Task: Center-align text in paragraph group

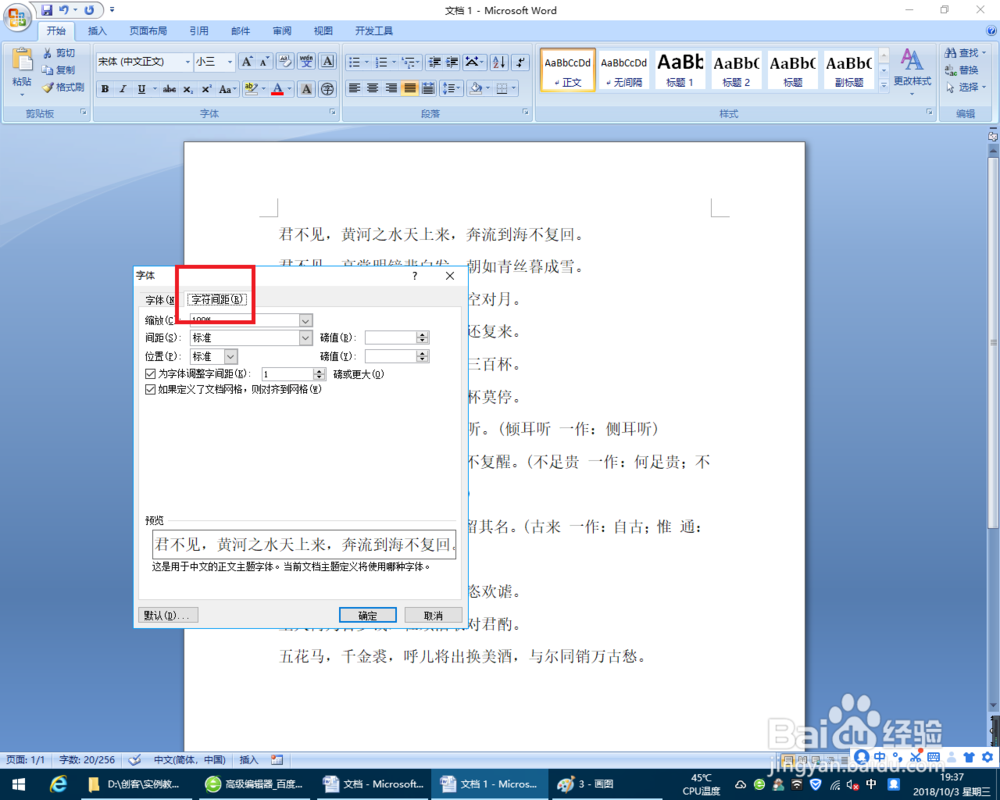Action: point(373,88)
